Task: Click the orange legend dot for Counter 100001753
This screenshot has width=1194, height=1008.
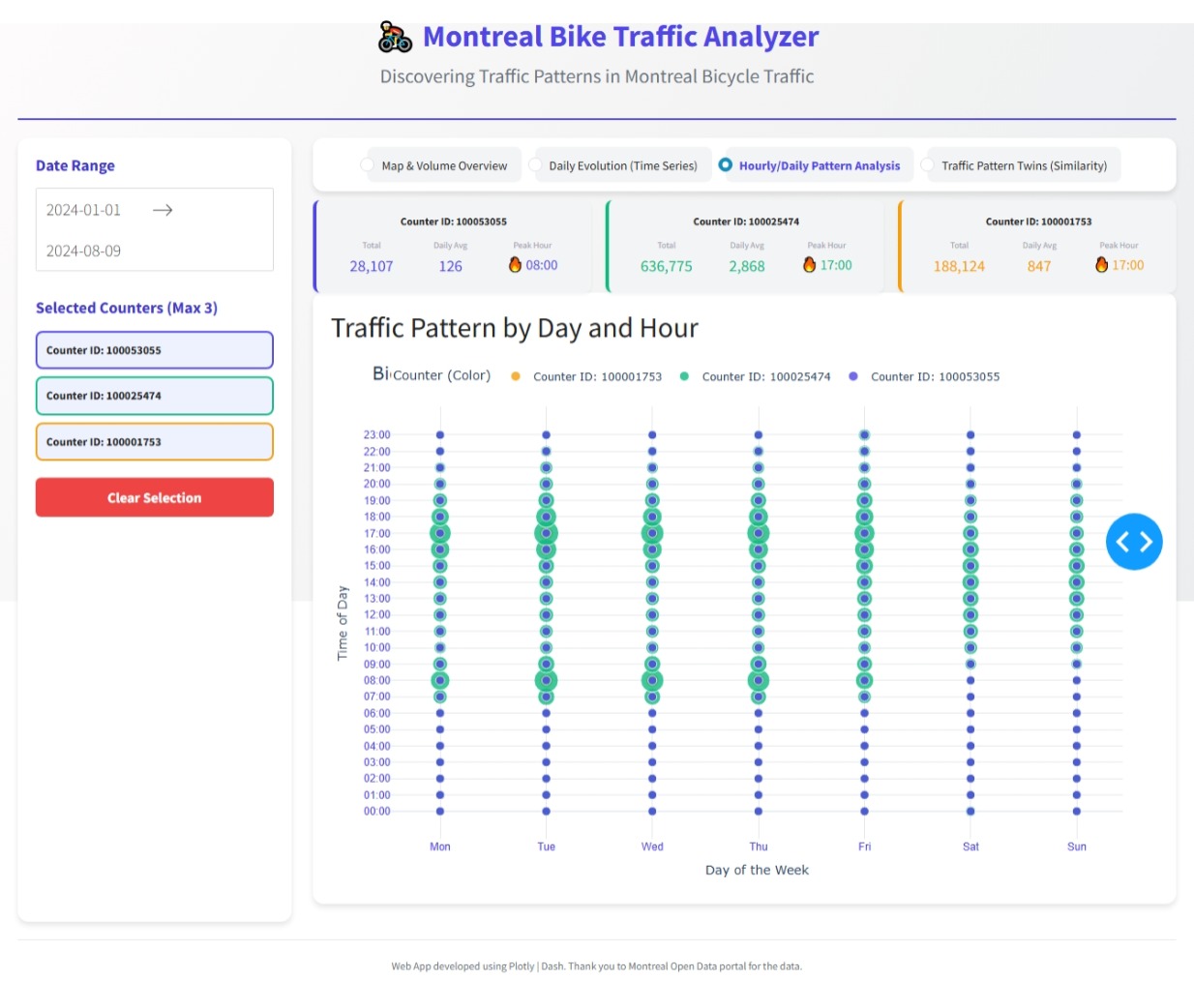Action: click(x=516, y=376)
